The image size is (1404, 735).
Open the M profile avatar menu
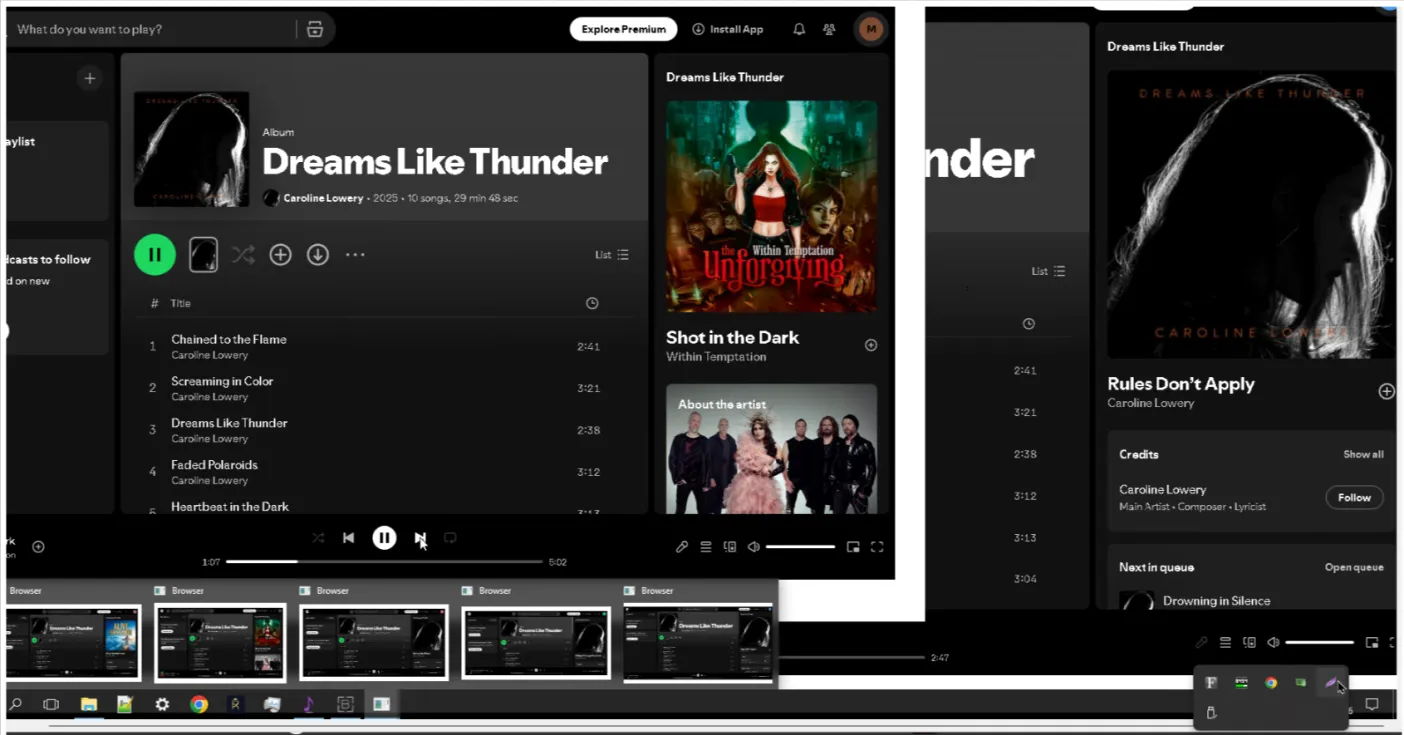tap(871, 29)
